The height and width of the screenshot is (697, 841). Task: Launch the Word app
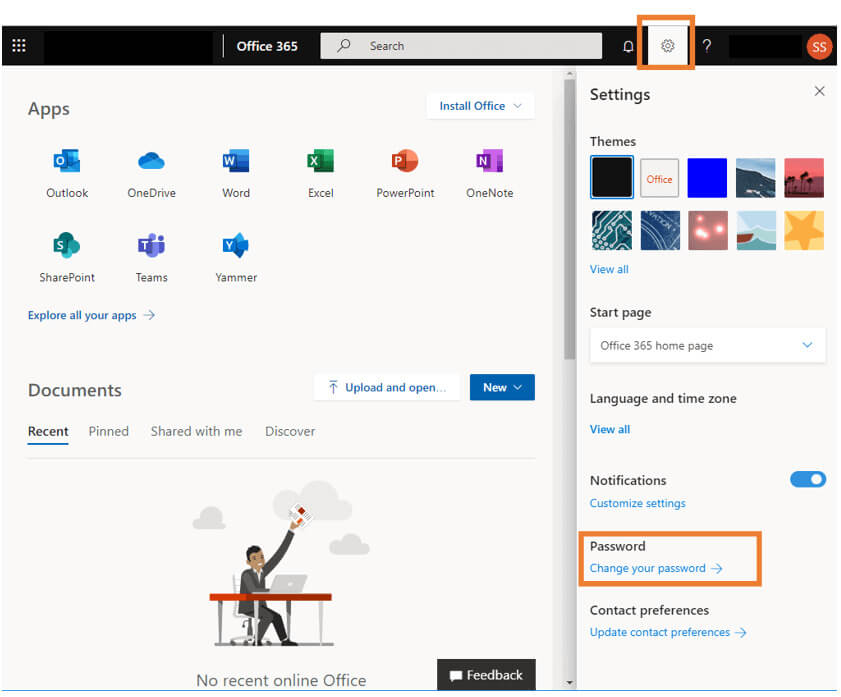pyautogui.click(x=236, y=174)
